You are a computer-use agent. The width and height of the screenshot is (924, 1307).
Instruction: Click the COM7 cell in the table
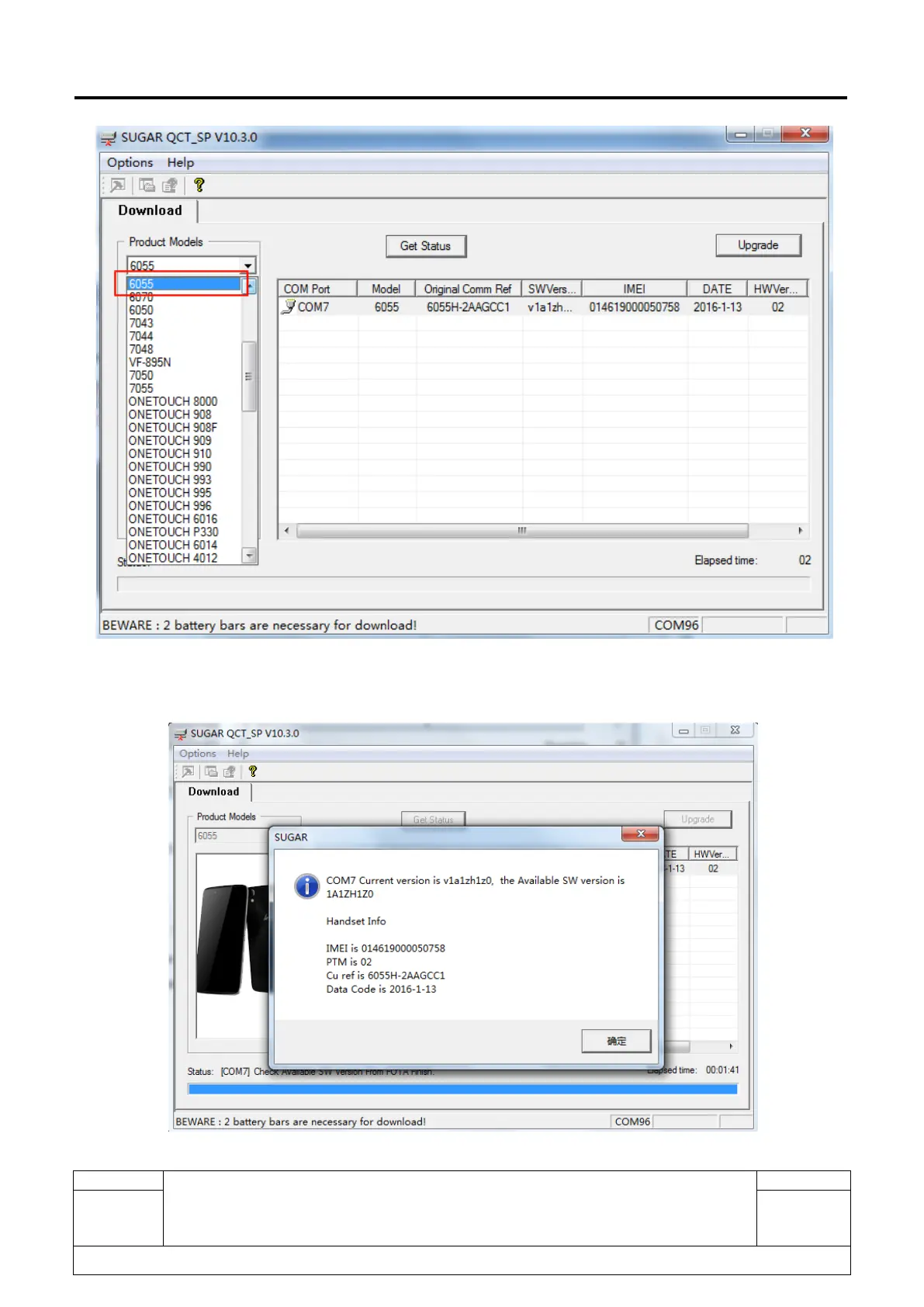point(313,307)
